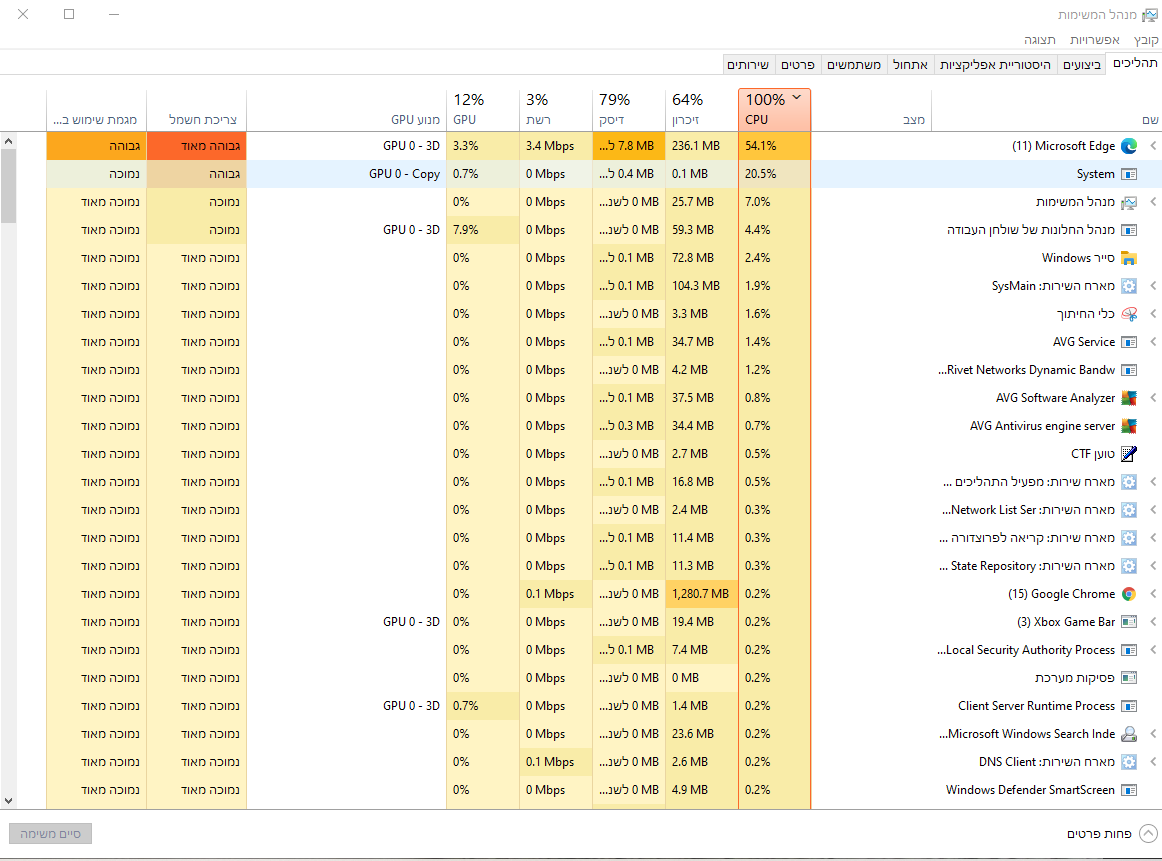Select the 20.5% CPU cell for System

click(774, 174)
